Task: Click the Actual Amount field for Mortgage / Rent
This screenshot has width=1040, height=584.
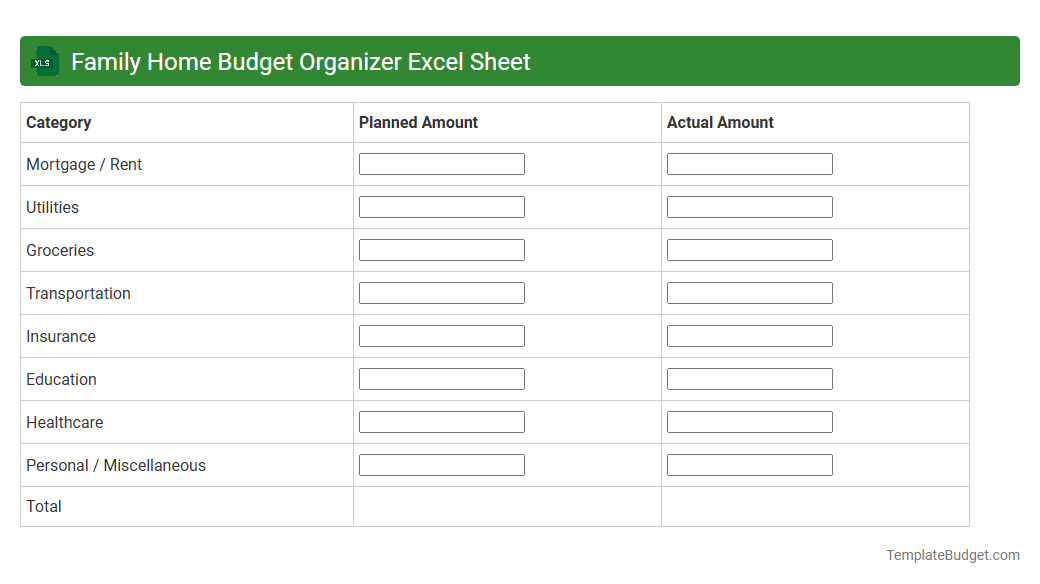Action: (749, 163)
